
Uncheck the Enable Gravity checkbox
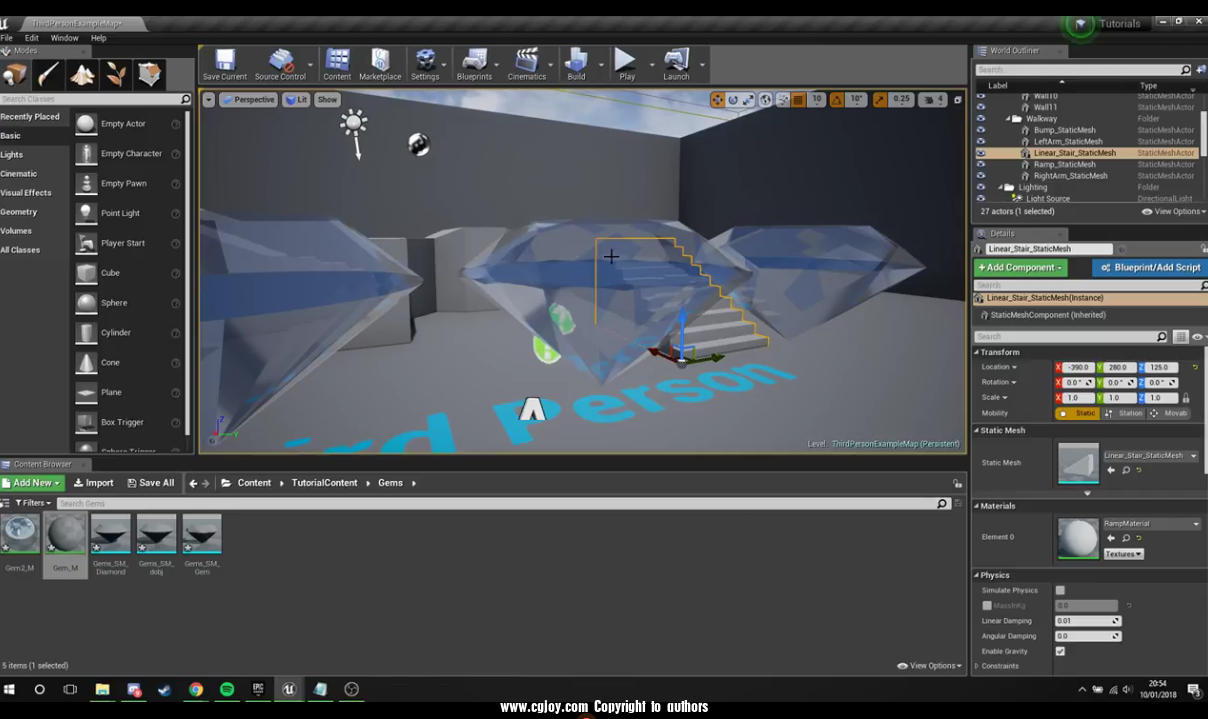click(x=1060, y=651)
